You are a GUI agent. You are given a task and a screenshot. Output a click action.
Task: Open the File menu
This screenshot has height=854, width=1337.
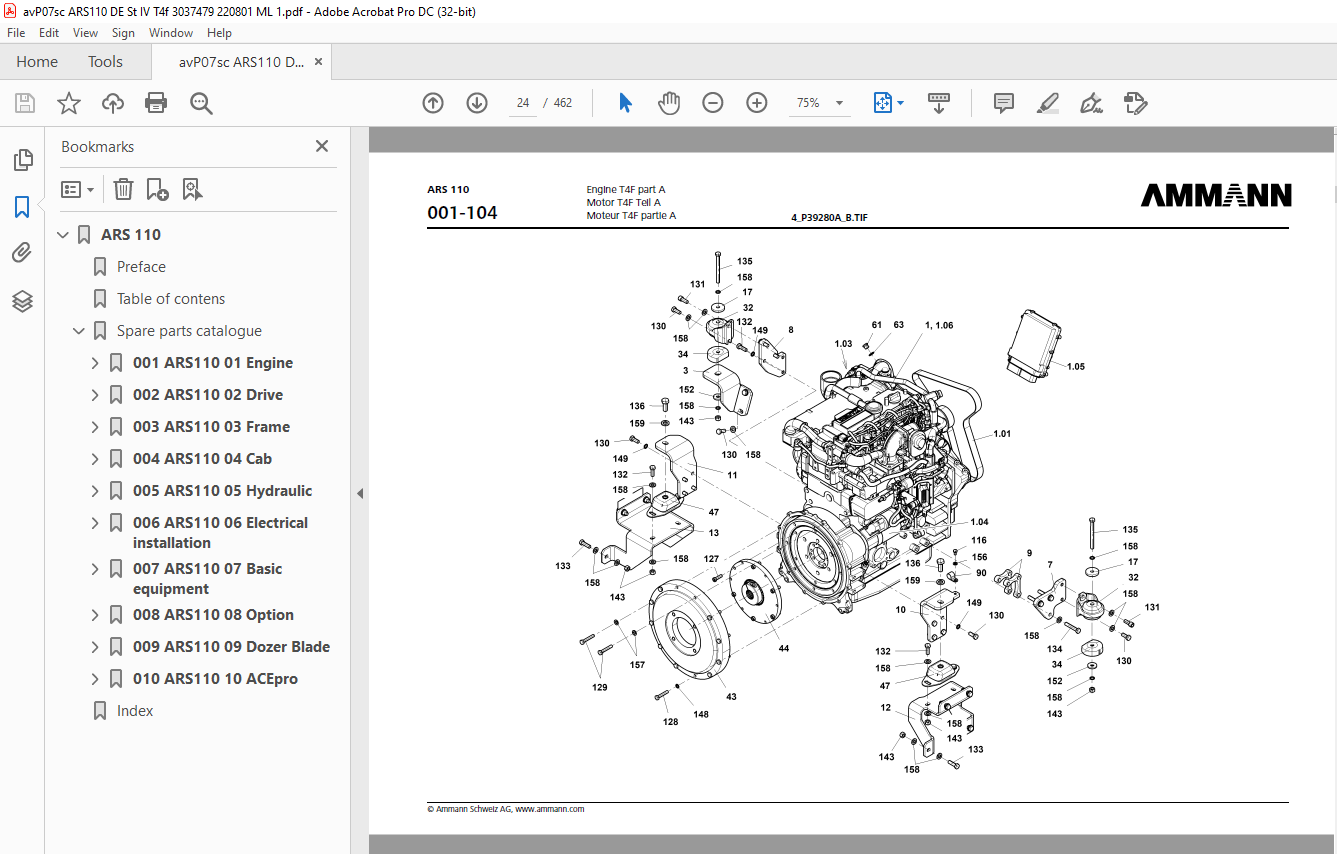pos(16,33)
